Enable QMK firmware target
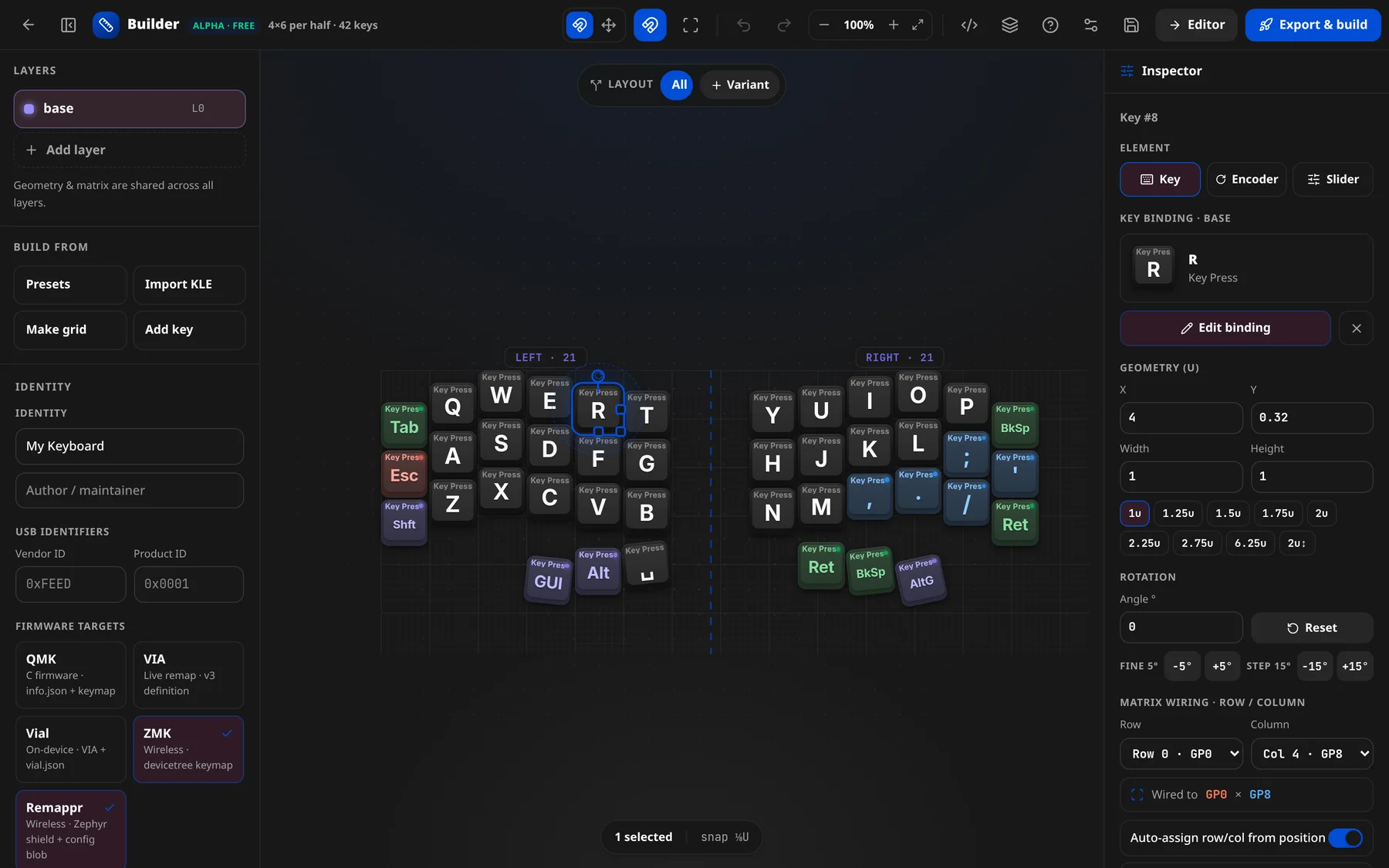The height and width of the screenshot is (868, 1389). (x=70, y=675)
